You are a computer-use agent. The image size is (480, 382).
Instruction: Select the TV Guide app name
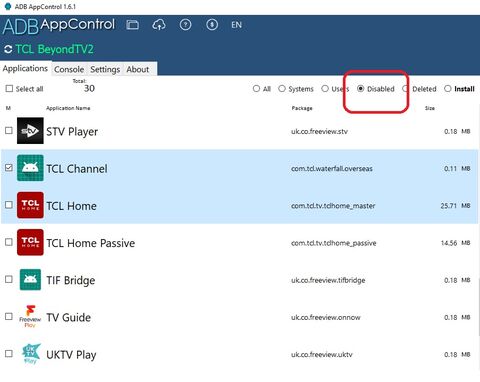[68, 317]
